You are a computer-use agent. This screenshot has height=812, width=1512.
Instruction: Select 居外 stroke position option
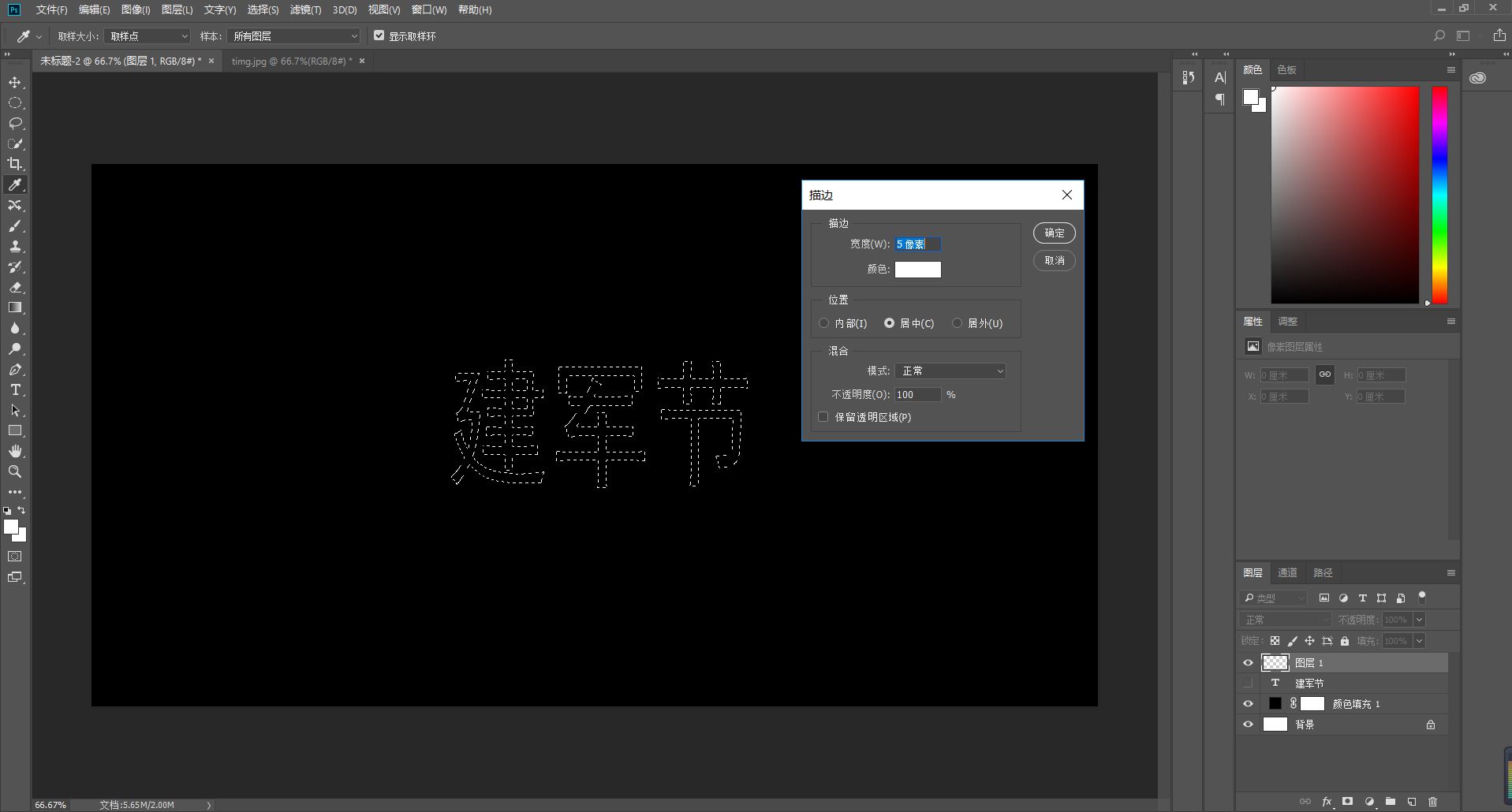pos(958,323)
